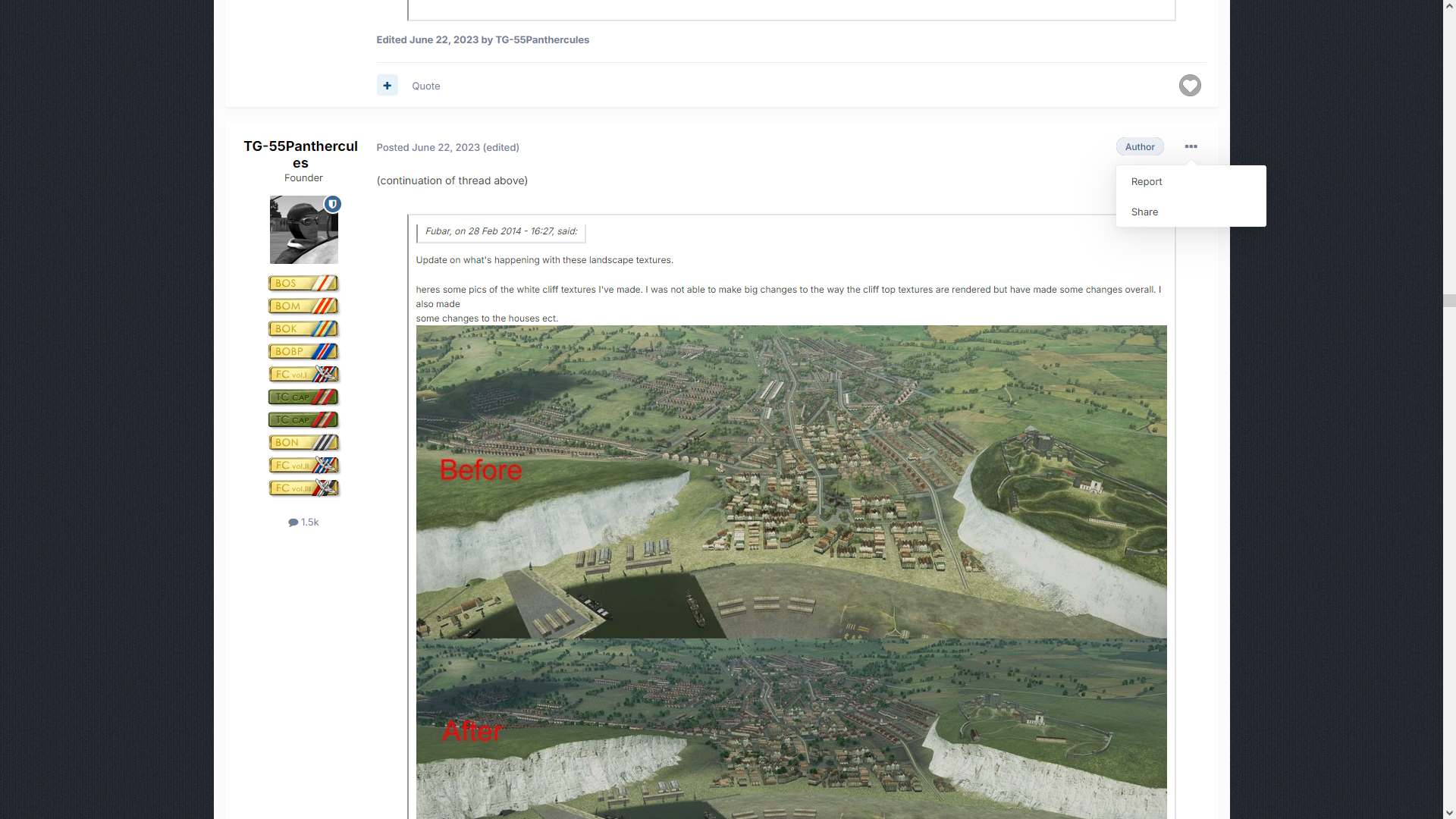Click the FC vol.III medal badge
This screenshot has width=1456, height=819.
click(303, 488)
